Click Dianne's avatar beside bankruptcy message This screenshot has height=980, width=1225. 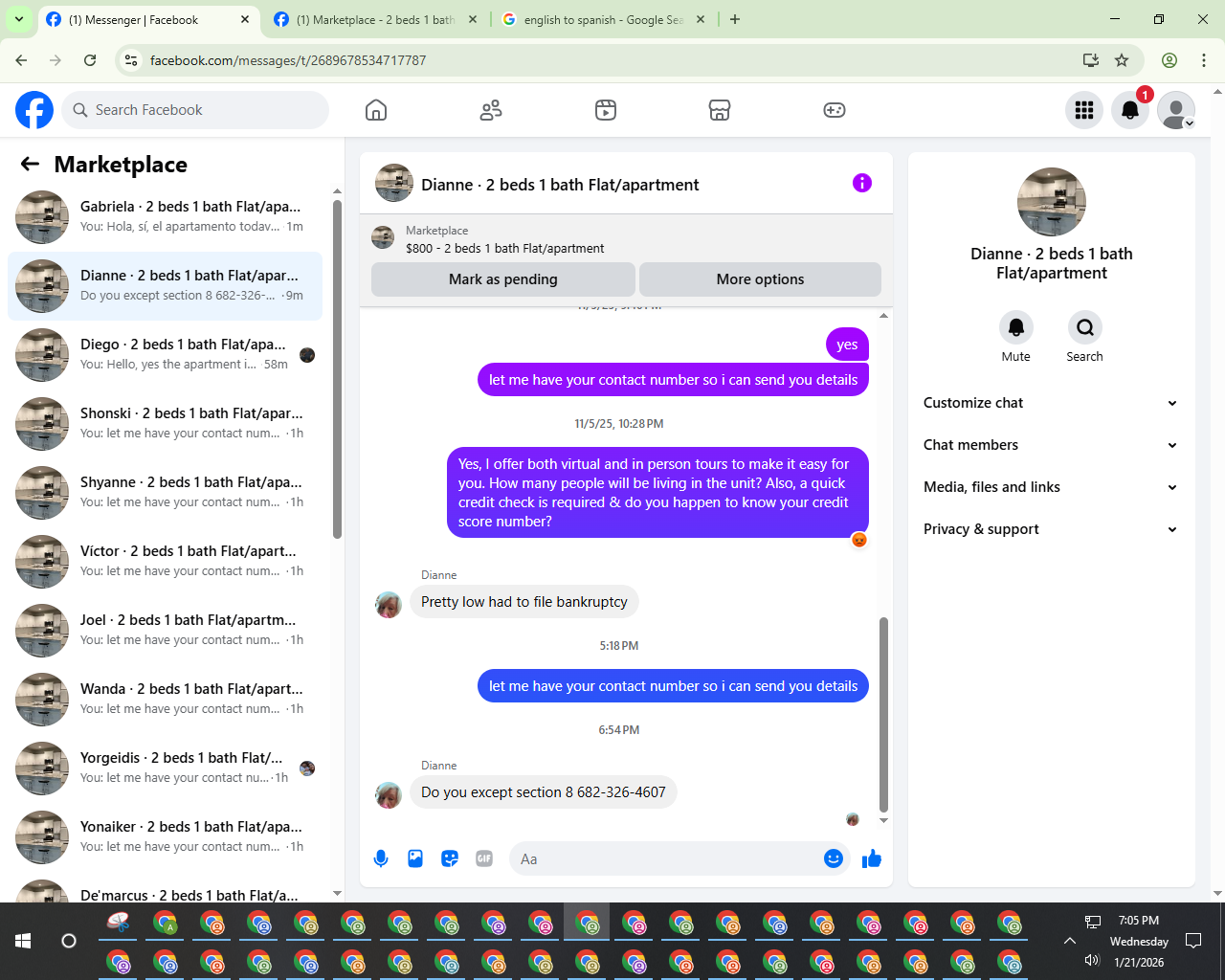[x=389, y=604]
